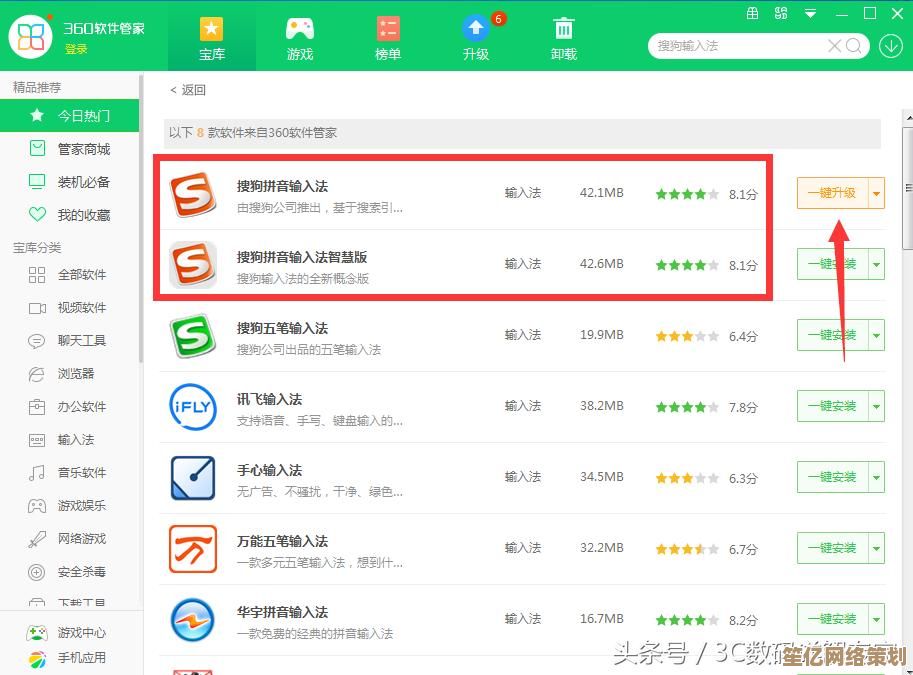Open install dropdown arrow for 手心输入法
This screenshot has height=675, width=913.
pos(877,478)
